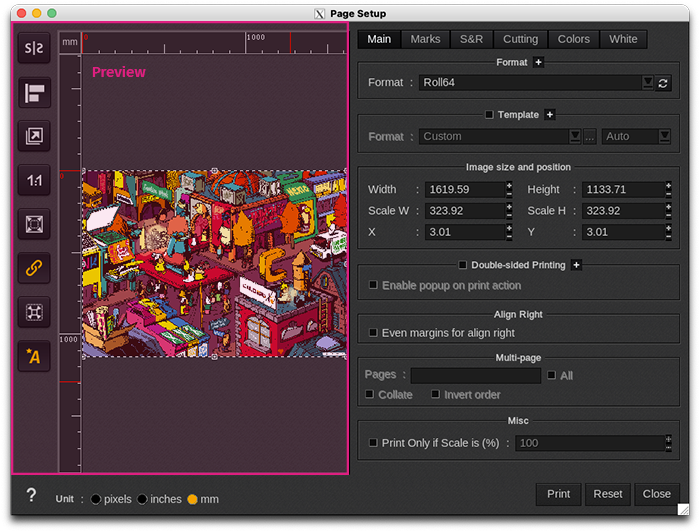Click the Close button
Image resolution: width=700 pixels, height=531 pixels.
(x=657, y=494)
